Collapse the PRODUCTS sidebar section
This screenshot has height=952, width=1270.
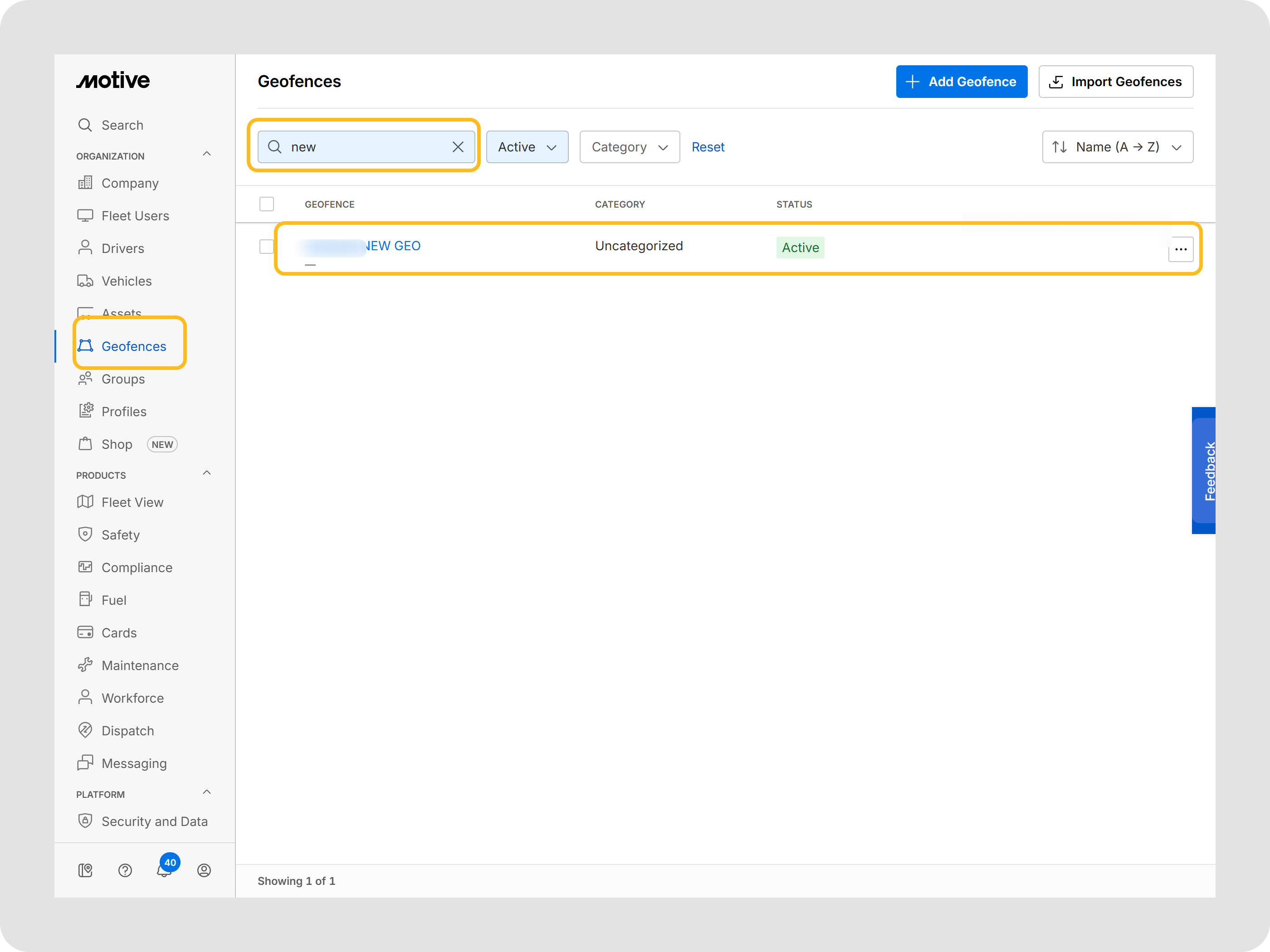pyautogui.click(x=207, y=473)
